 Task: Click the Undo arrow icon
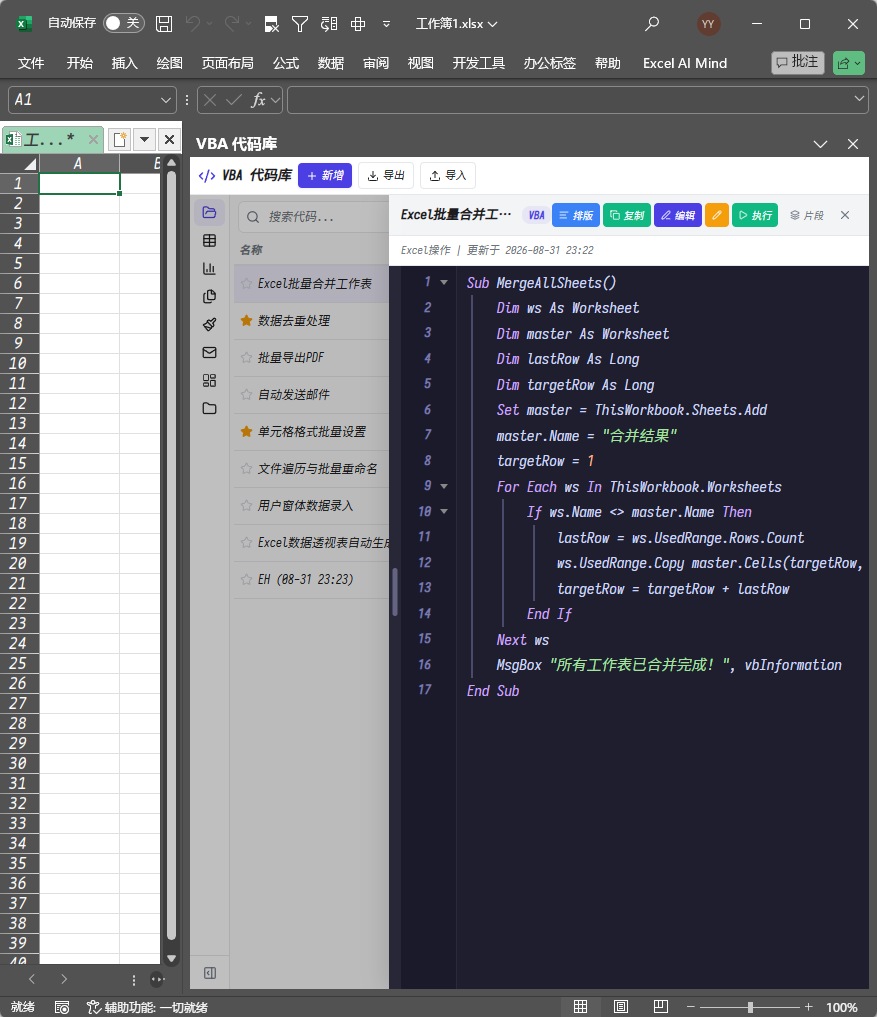coord(193,24)
